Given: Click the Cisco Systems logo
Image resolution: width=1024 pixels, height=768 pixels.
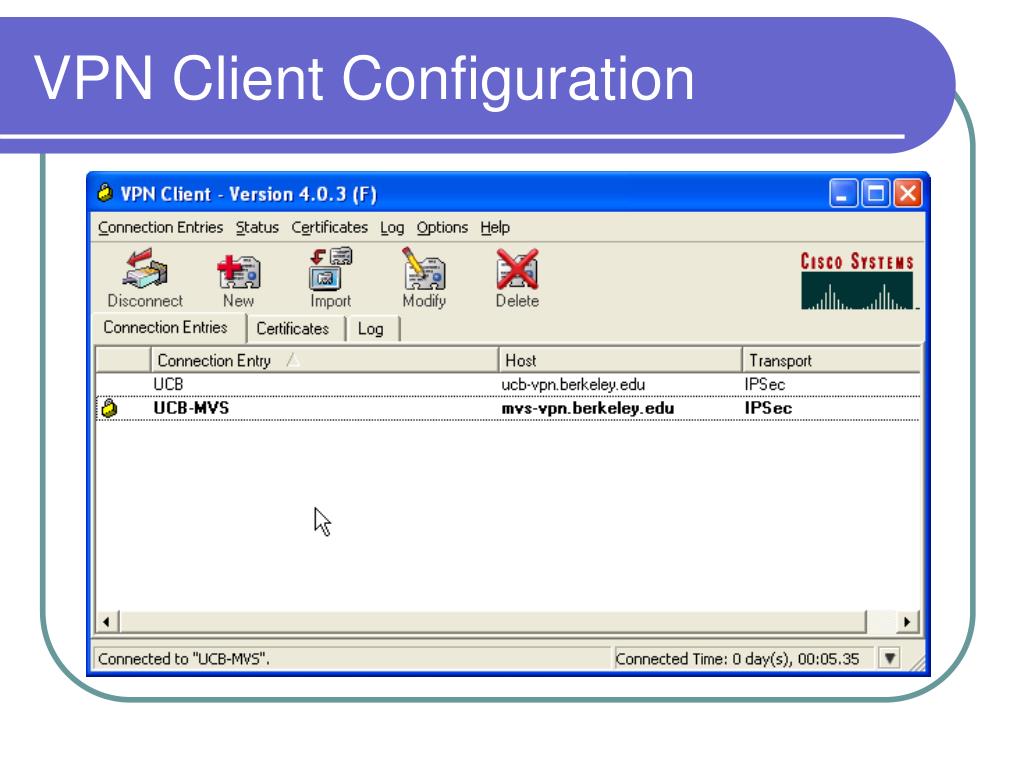Looking at the screenshot, I should [x=857, y=281].
